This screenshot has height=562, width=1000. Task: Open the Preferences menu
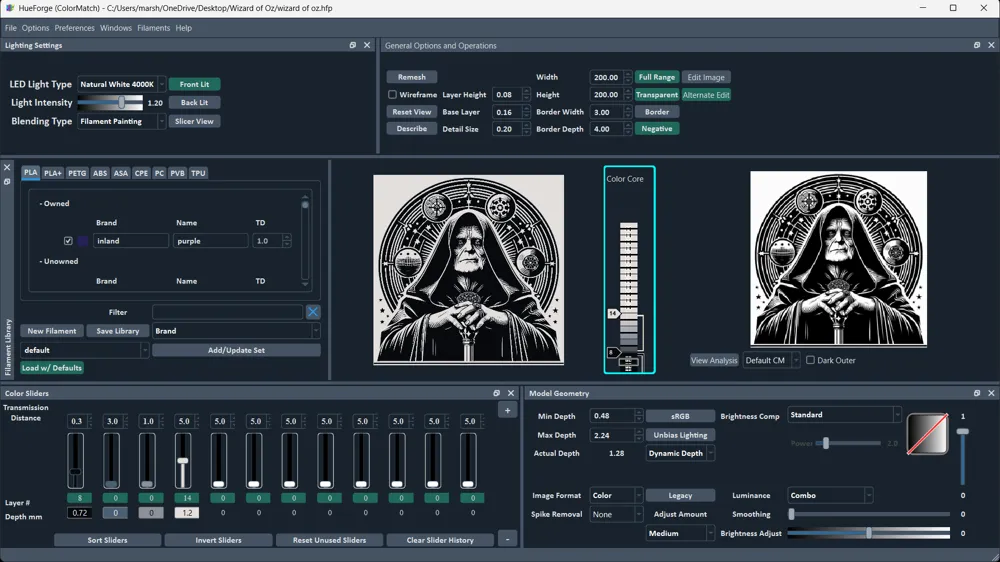[x=74, y=28]
